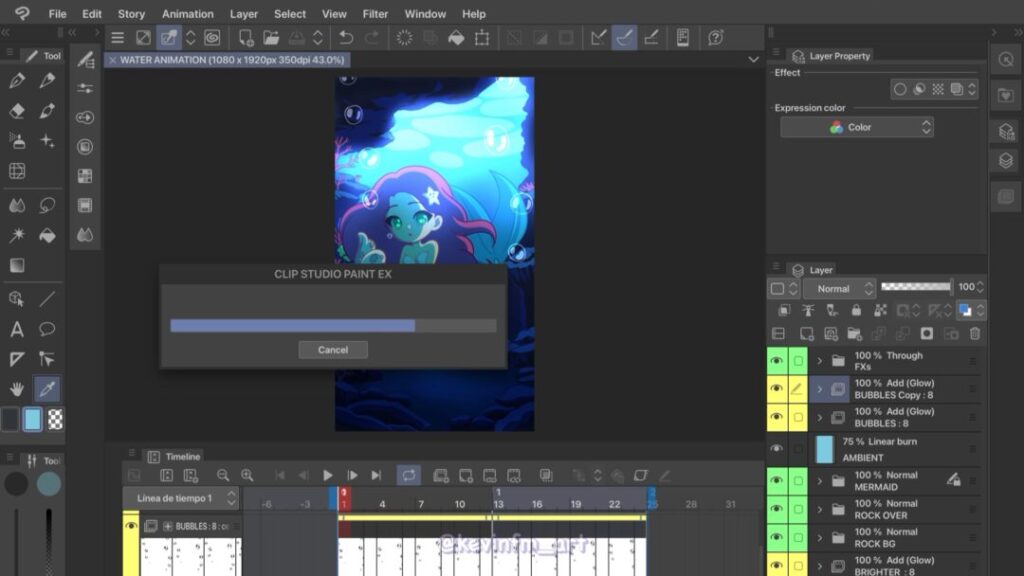Click the Undo arrow in command bar
1024x576 pixels.
pyautogui.click(x=346, y=38)
